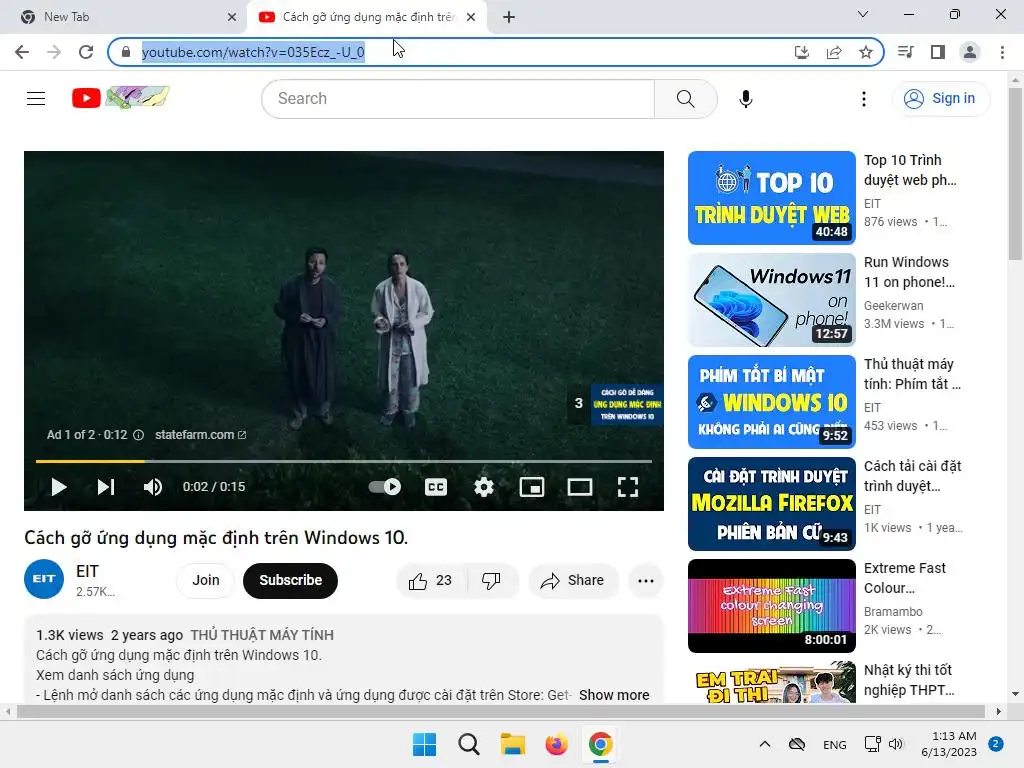Open Nhật ký thi tốt nghiệp video title

coord(908,680)
